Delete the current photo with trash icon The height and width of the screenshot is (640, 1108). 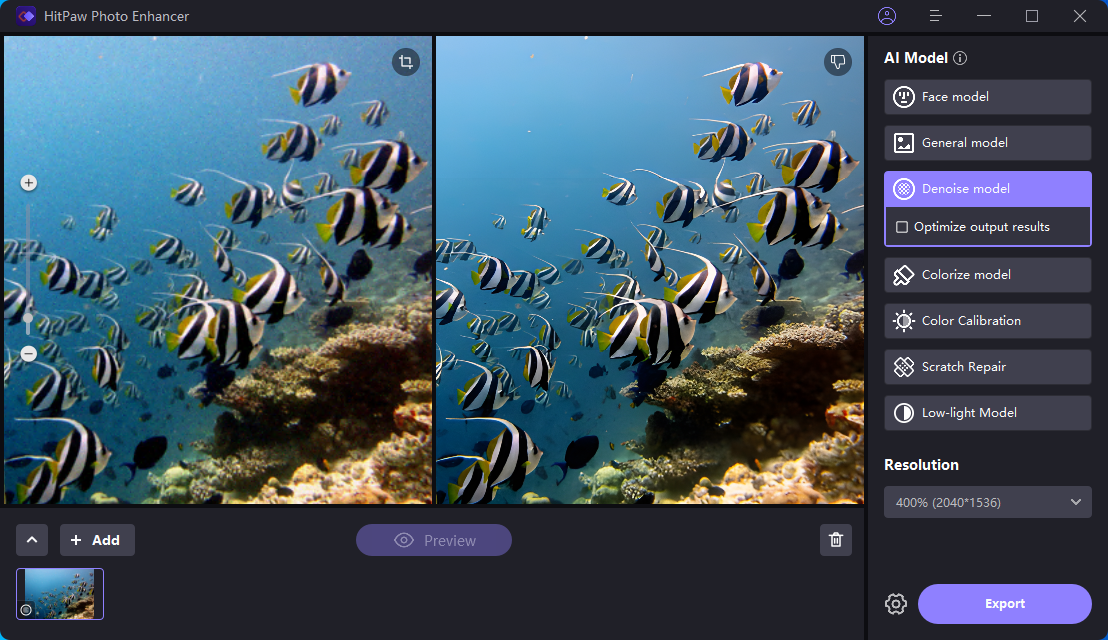(x=836, y=539)
